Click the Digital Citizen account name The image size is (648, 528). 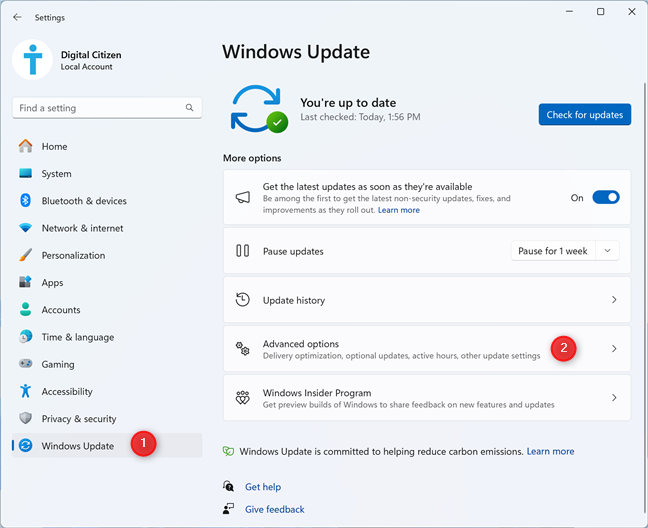click(x=91, y=55)
